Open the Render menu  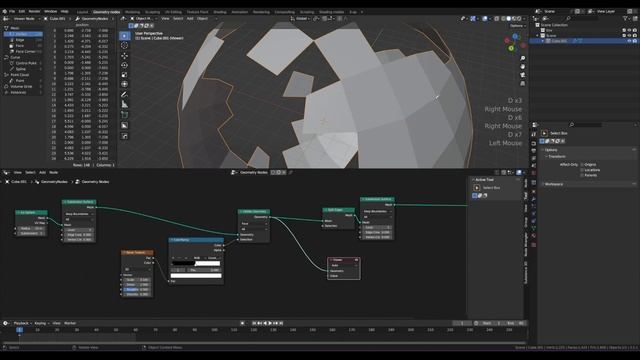[34, 11]
